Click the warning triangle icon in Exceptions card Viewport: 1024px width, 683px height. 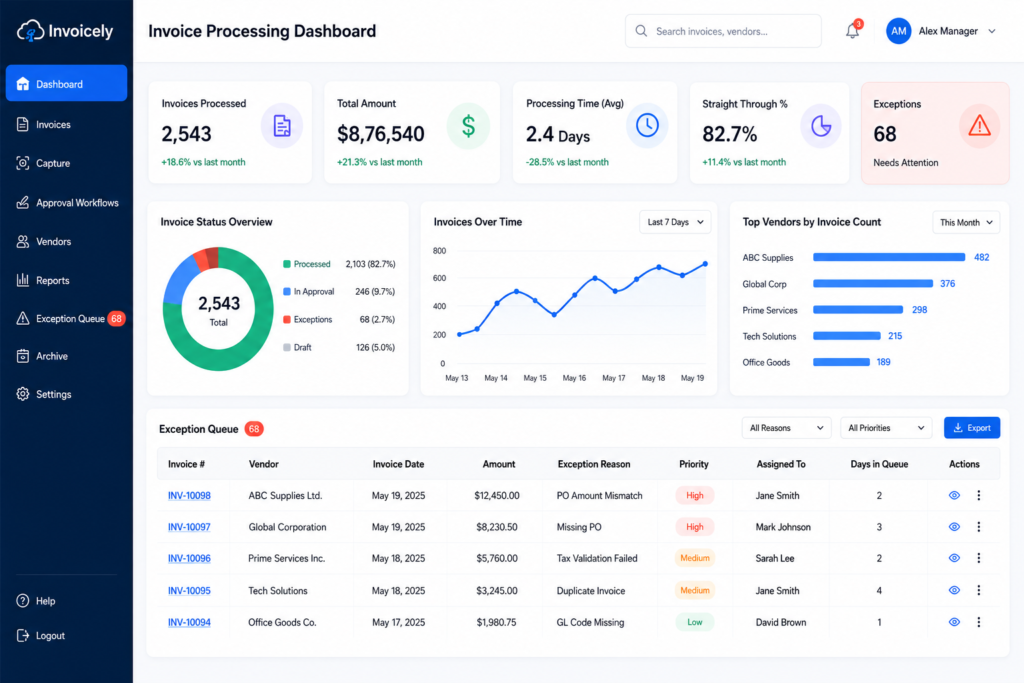(979, 125)
